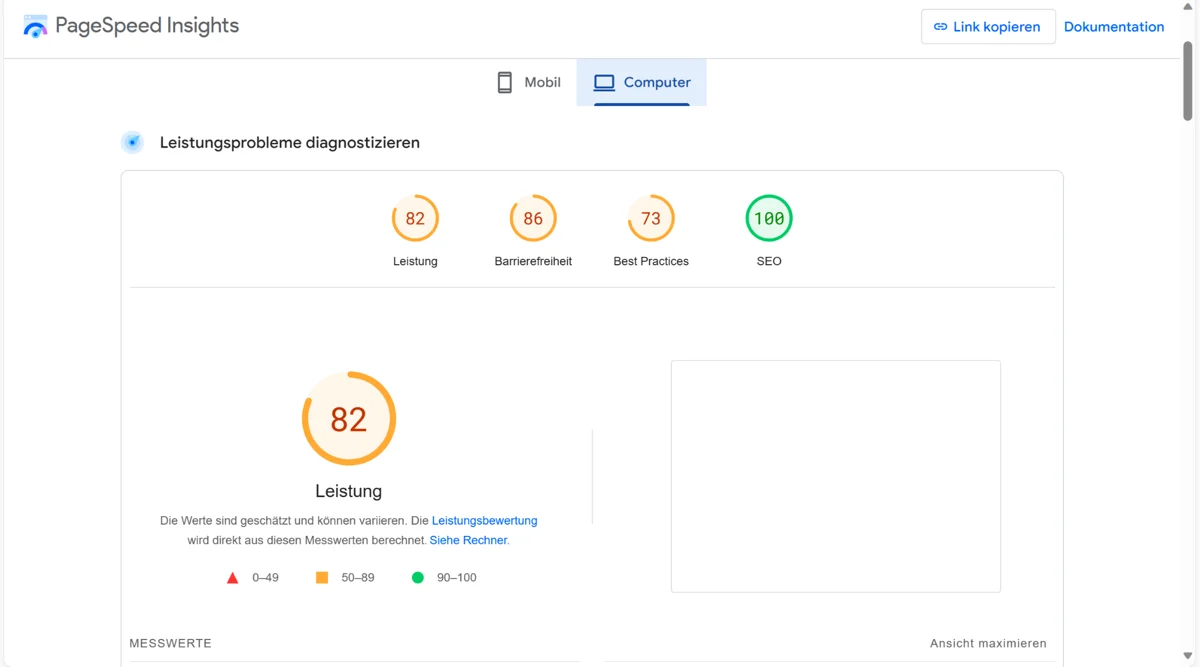Click the MESSWERTE heading text
Viewport: 1200px width, 667px height.
[x=171, y=643]
